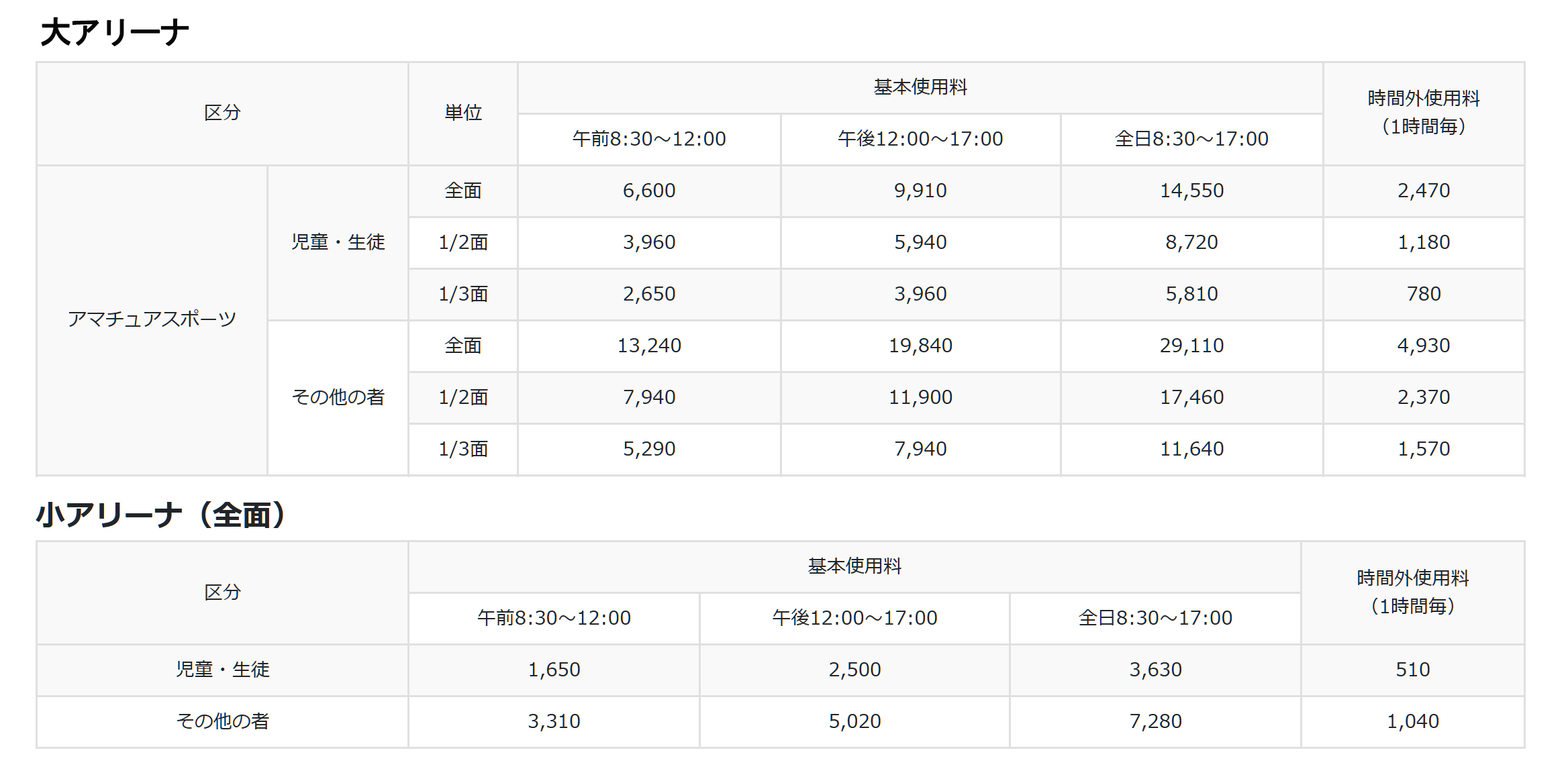The image size is (1568, 779).
Task: Select the 7,280 small arena all-day fee
Action: coord(1155,721)
